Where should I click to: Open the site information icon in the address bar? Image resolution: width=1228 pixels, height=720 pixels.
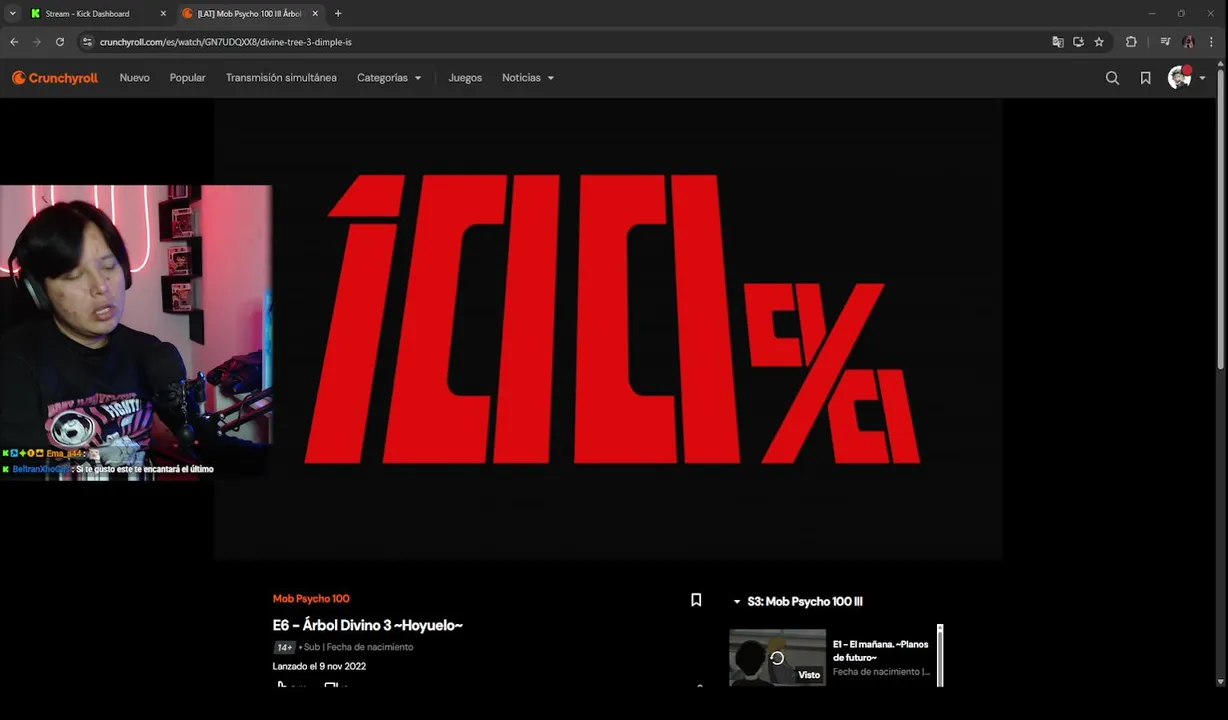[87, 42]
